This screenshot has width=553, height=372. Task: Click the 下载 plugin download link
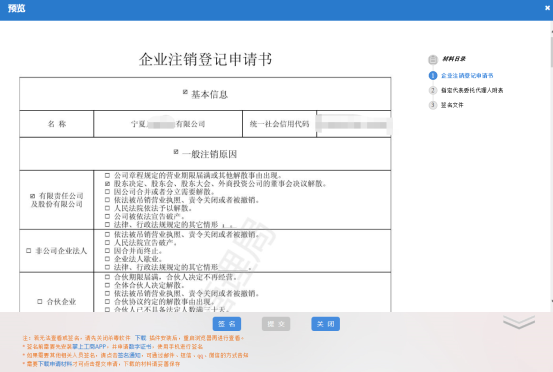pyautogui.click(x=140, y=338)
